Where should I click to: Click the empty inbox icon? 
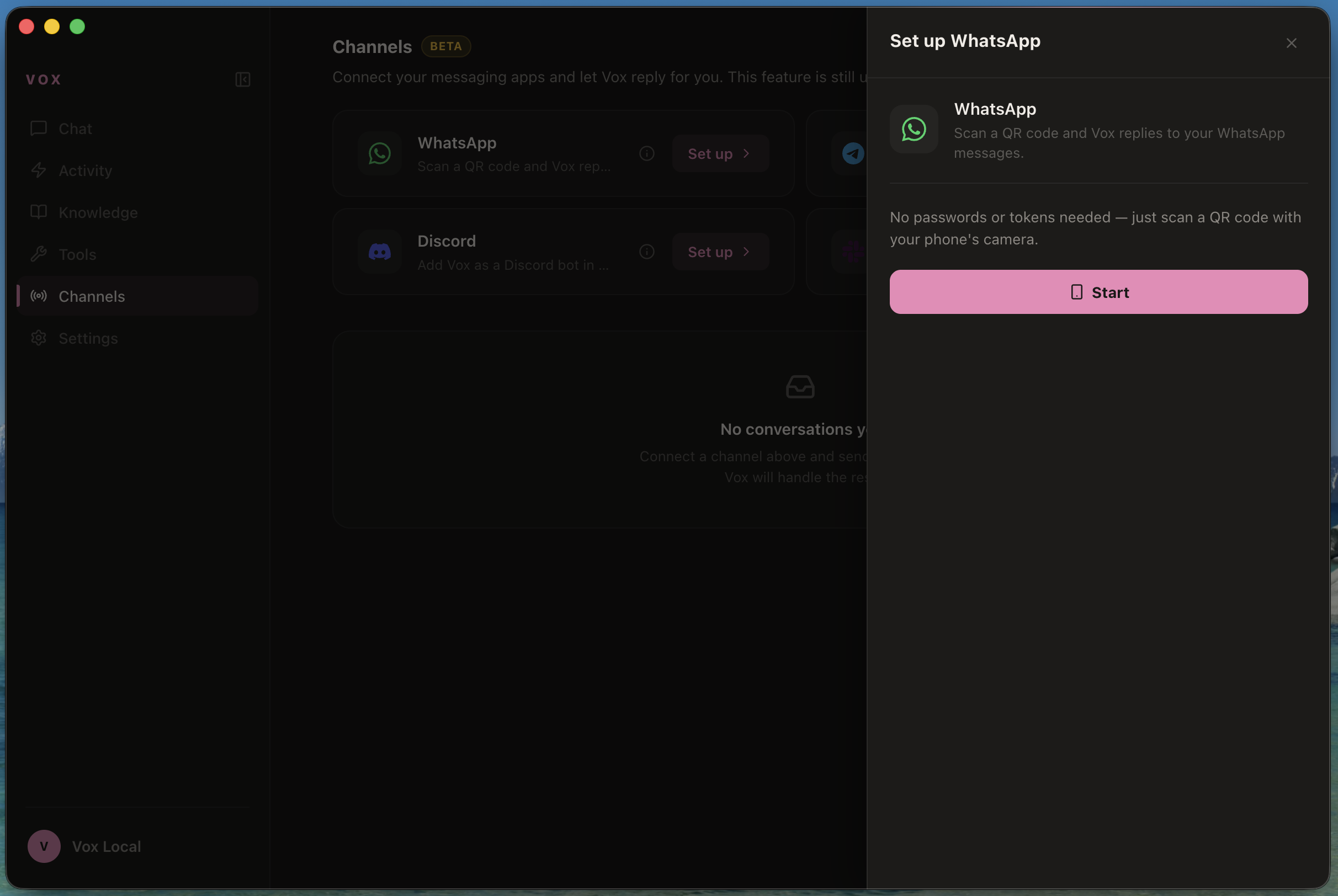coord(800,387)
